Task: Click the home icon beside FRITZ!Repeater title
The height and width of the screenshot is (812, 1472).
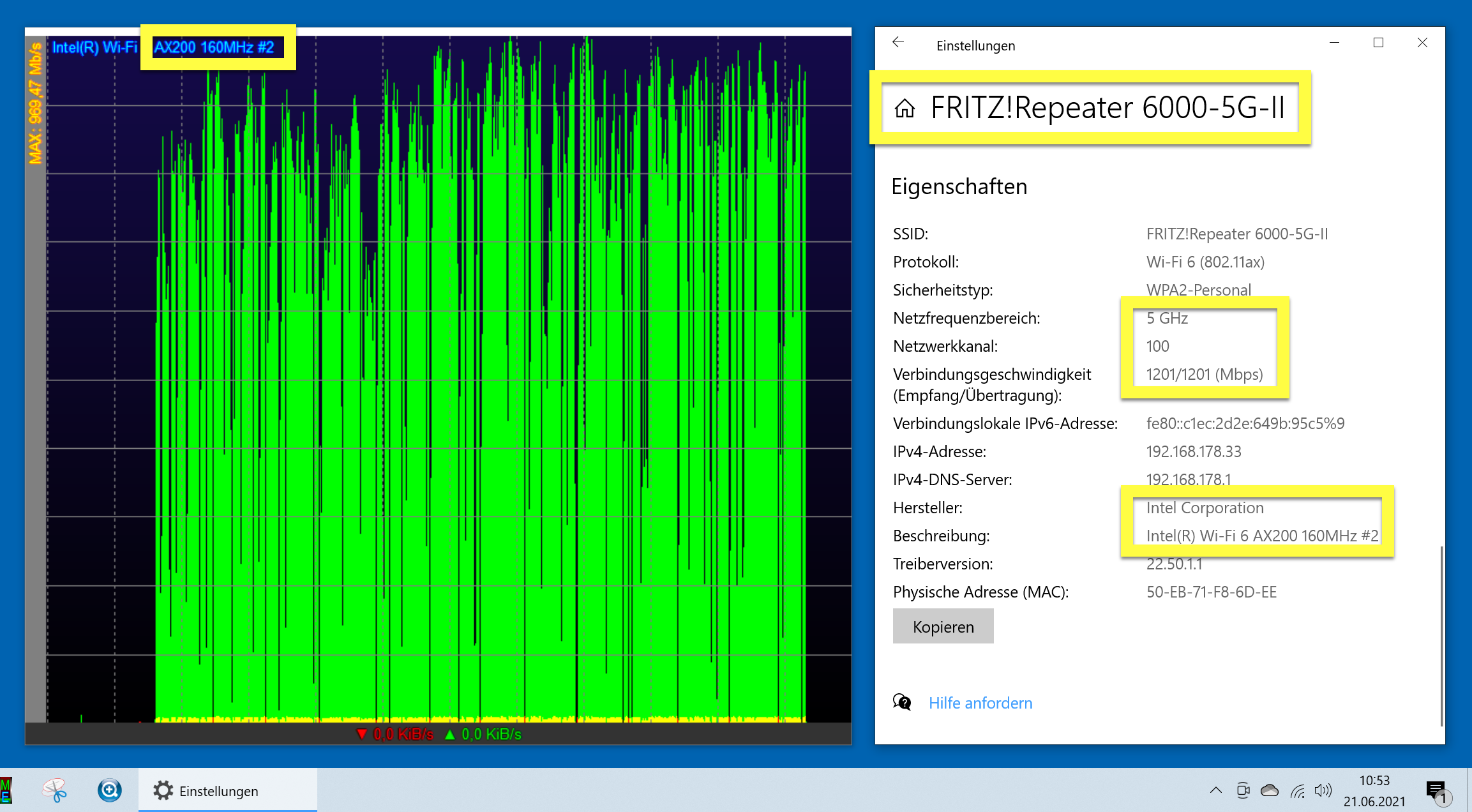Action: click(905, 109)
